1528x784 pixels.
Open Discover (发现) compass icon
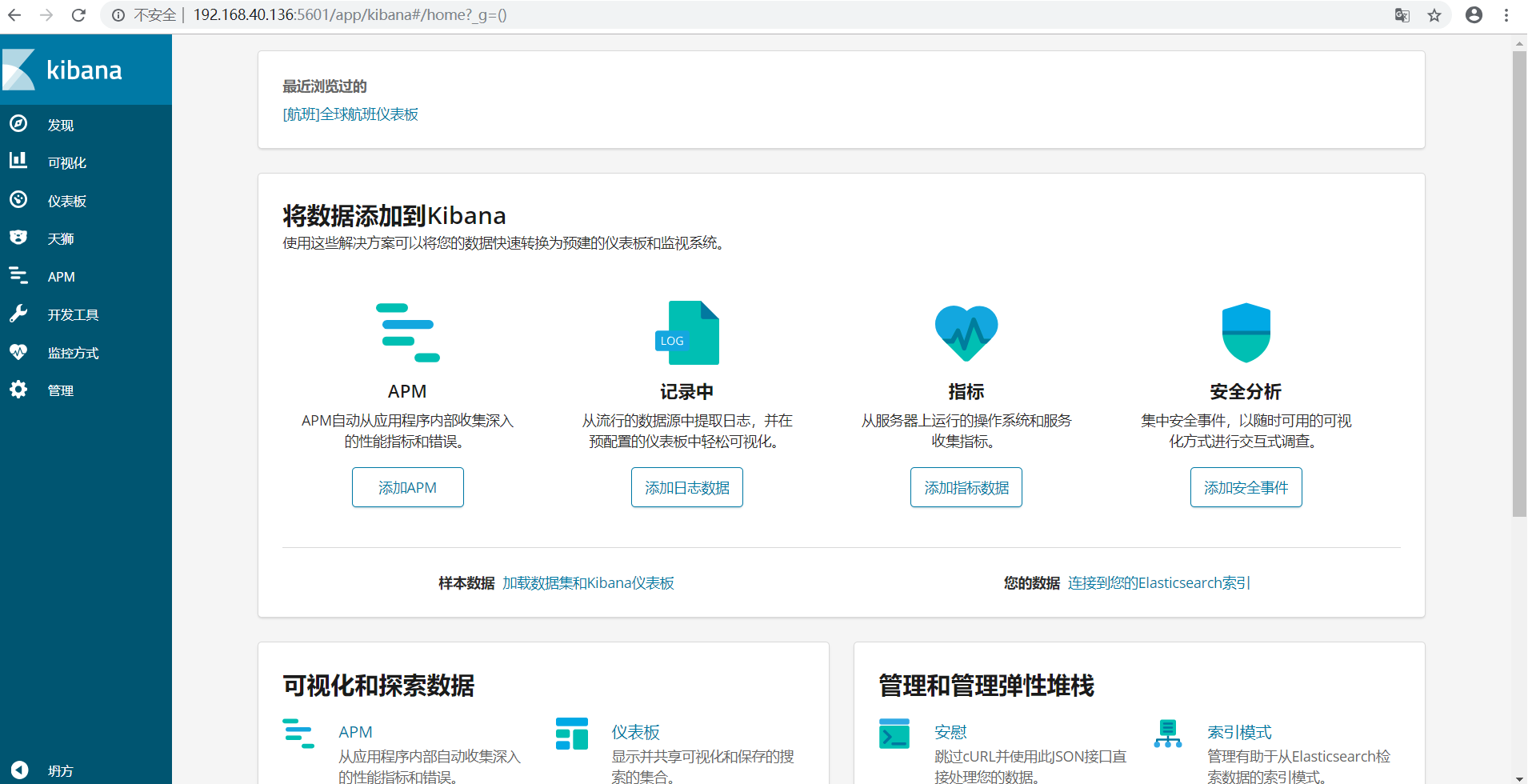click(x=18, y=123)
